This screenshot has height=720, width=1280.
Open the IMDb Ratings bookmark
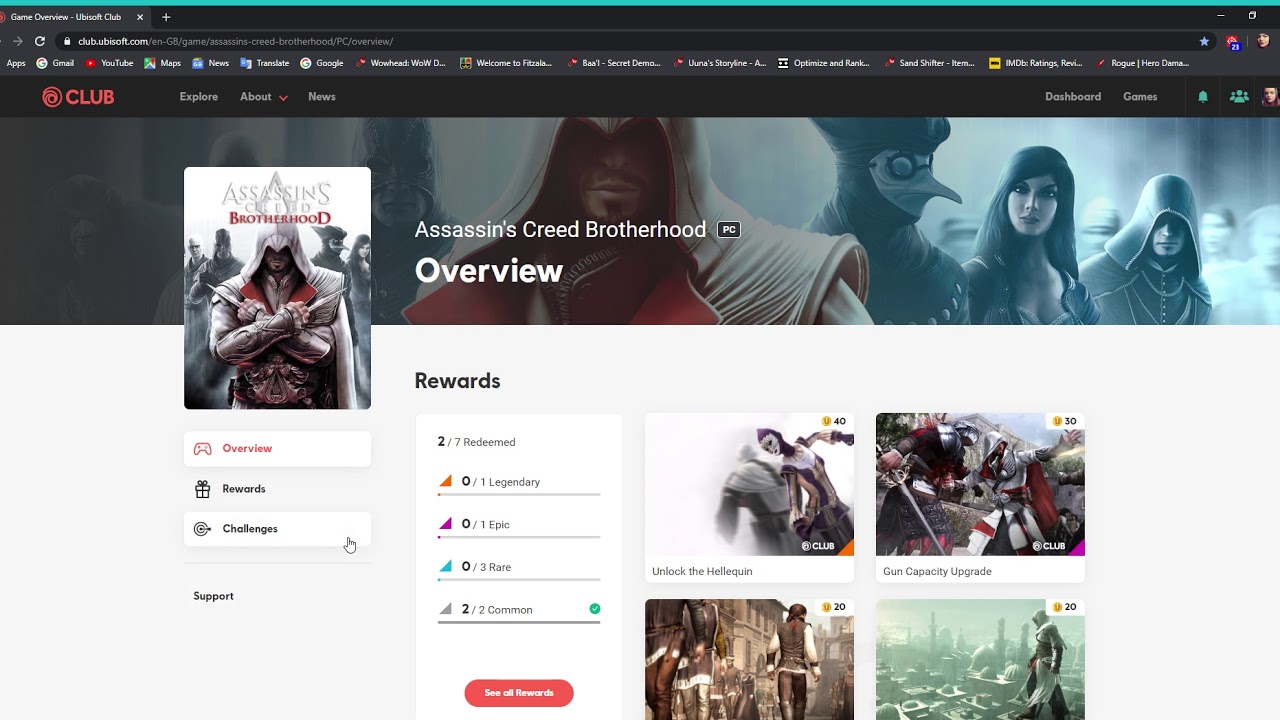(1035, 63)
